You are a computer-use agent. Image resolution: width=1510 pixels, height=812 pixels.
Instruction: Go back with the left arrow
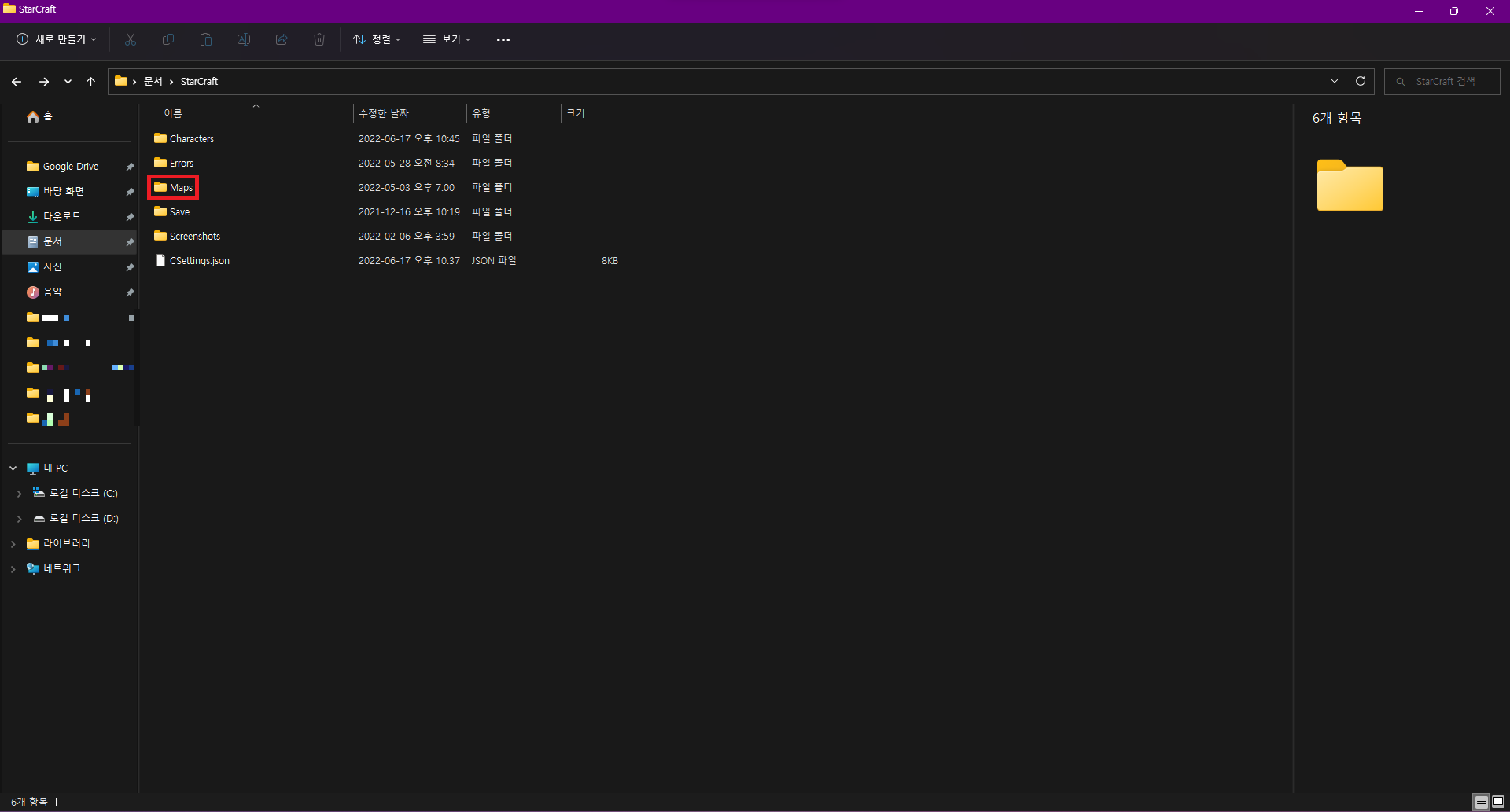click(x=17, y=81)
